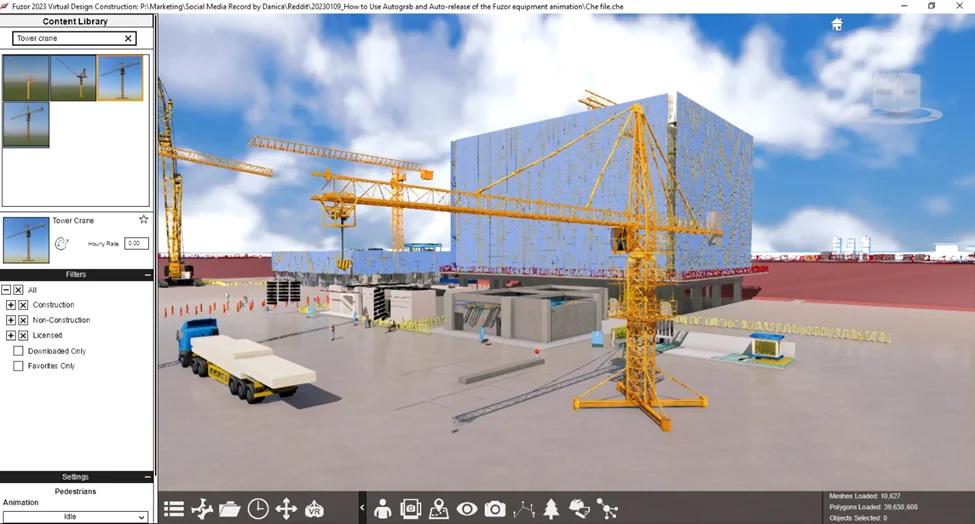The height and width of the screenshot is (524, 975).
Task: Click the Hourly Rate label
Action: coord(103,244)
